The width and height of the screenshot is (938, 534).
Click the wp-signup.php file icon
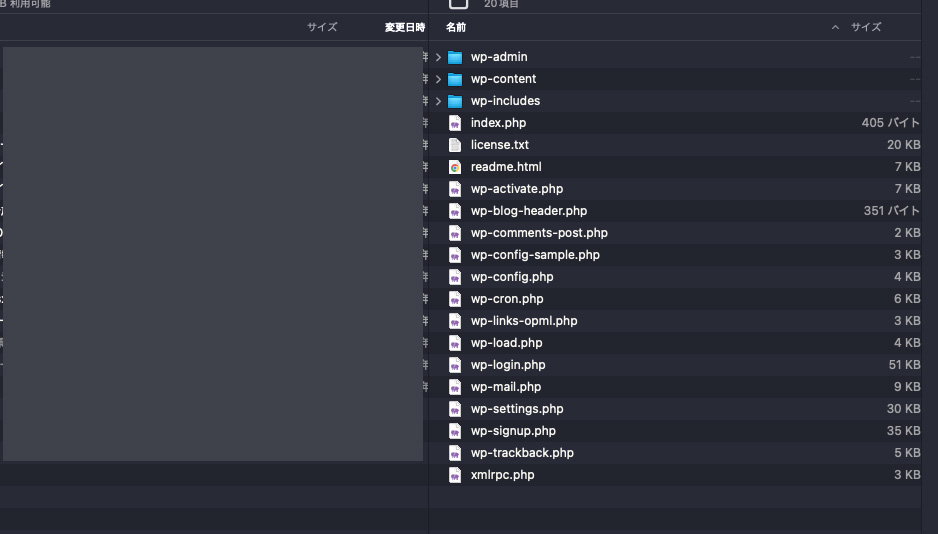[455, 432]
